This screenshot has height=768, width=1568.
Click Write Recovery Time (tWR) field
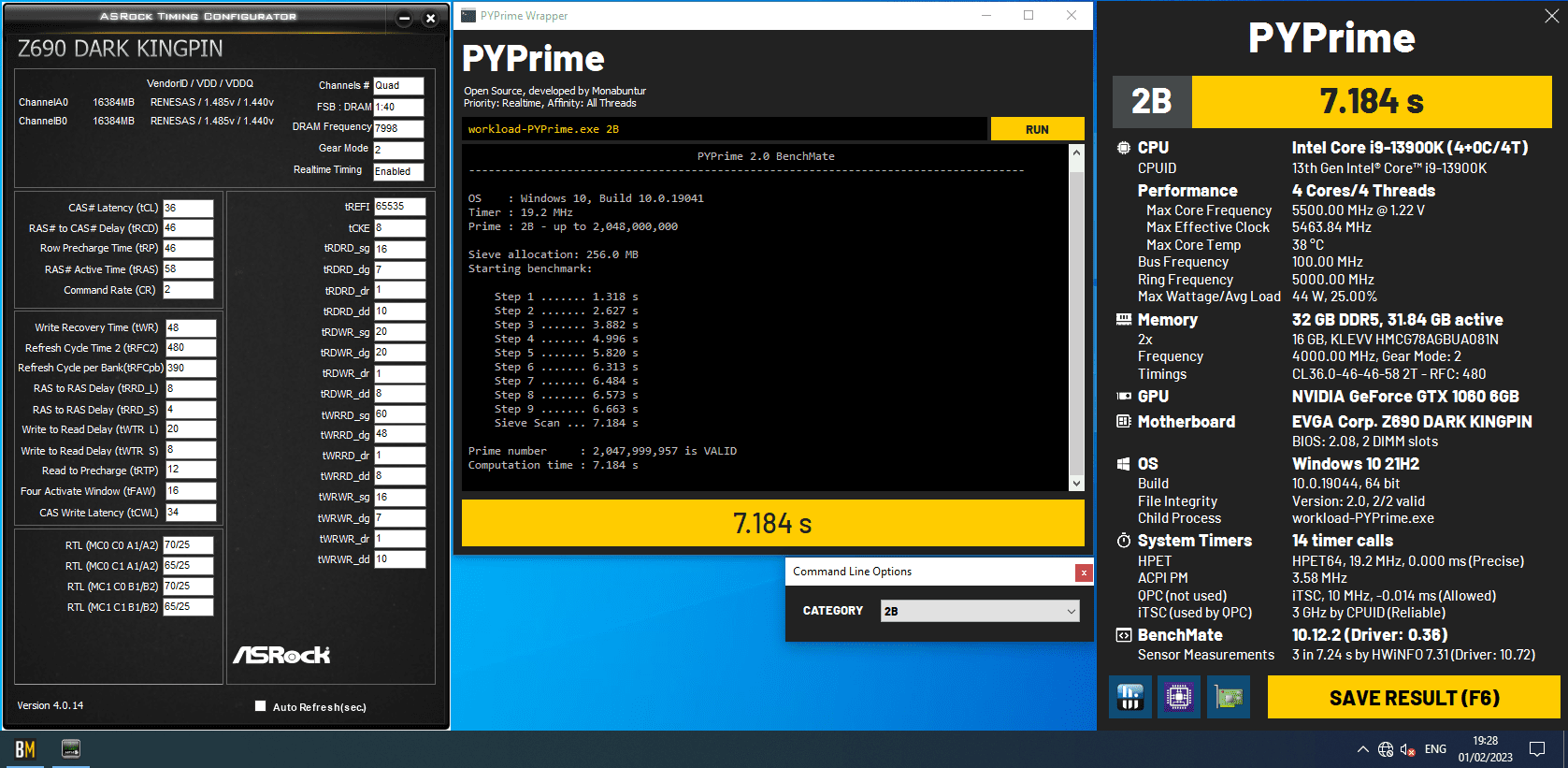191,327
